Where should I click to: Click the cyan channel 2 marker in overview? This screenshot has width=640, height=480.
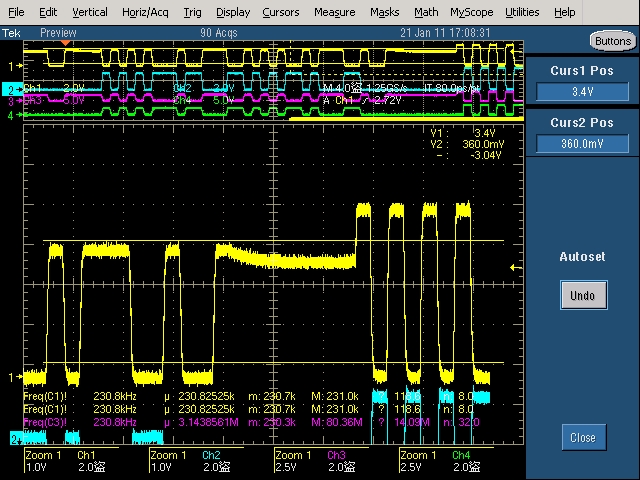click(13, 89)
